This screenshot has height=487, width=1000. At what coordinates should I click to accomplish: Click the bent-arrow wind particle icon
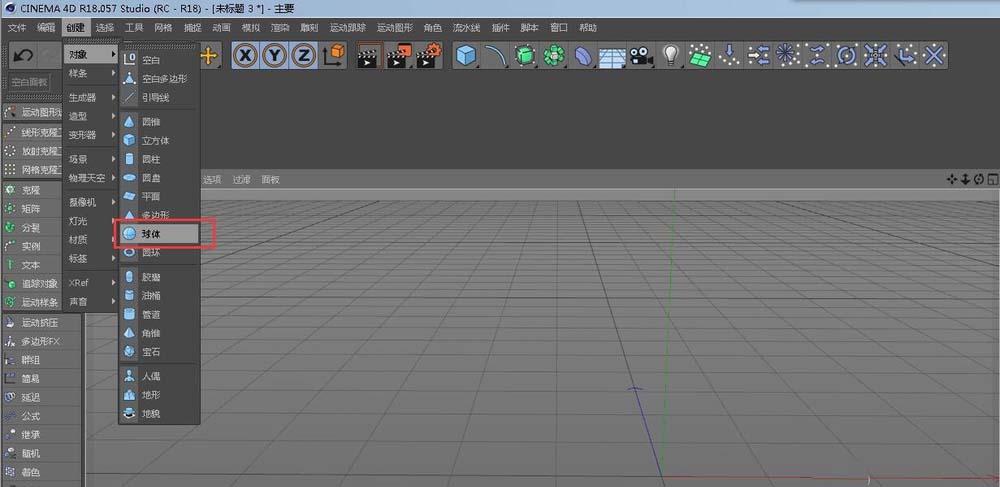click(905, 56)
